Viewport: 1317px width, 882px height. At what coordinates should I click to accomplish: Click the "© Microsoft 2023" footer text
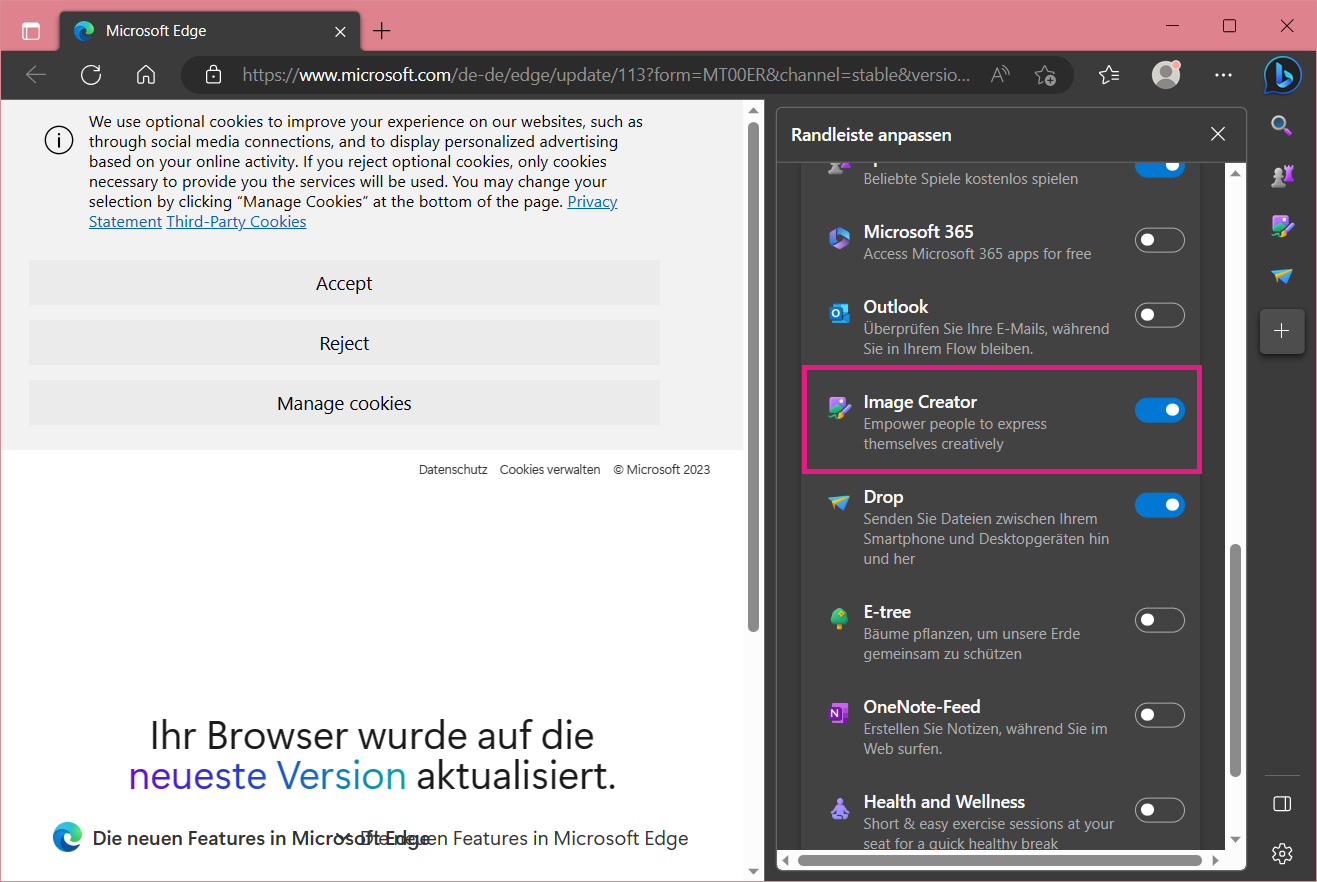tap(662, 469)
